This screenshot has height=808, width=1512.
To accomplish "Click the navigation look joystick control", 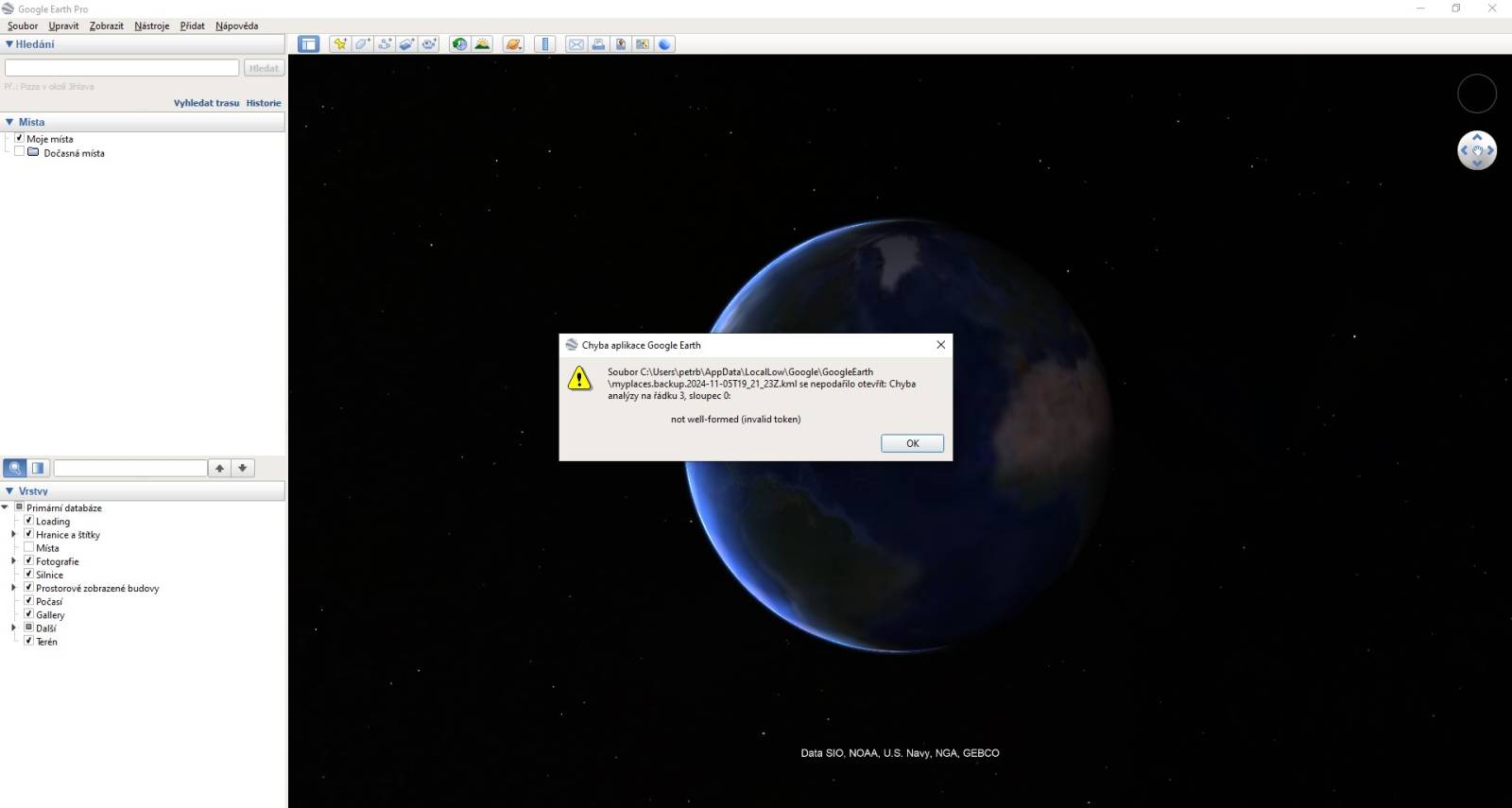I will 1477,150.
